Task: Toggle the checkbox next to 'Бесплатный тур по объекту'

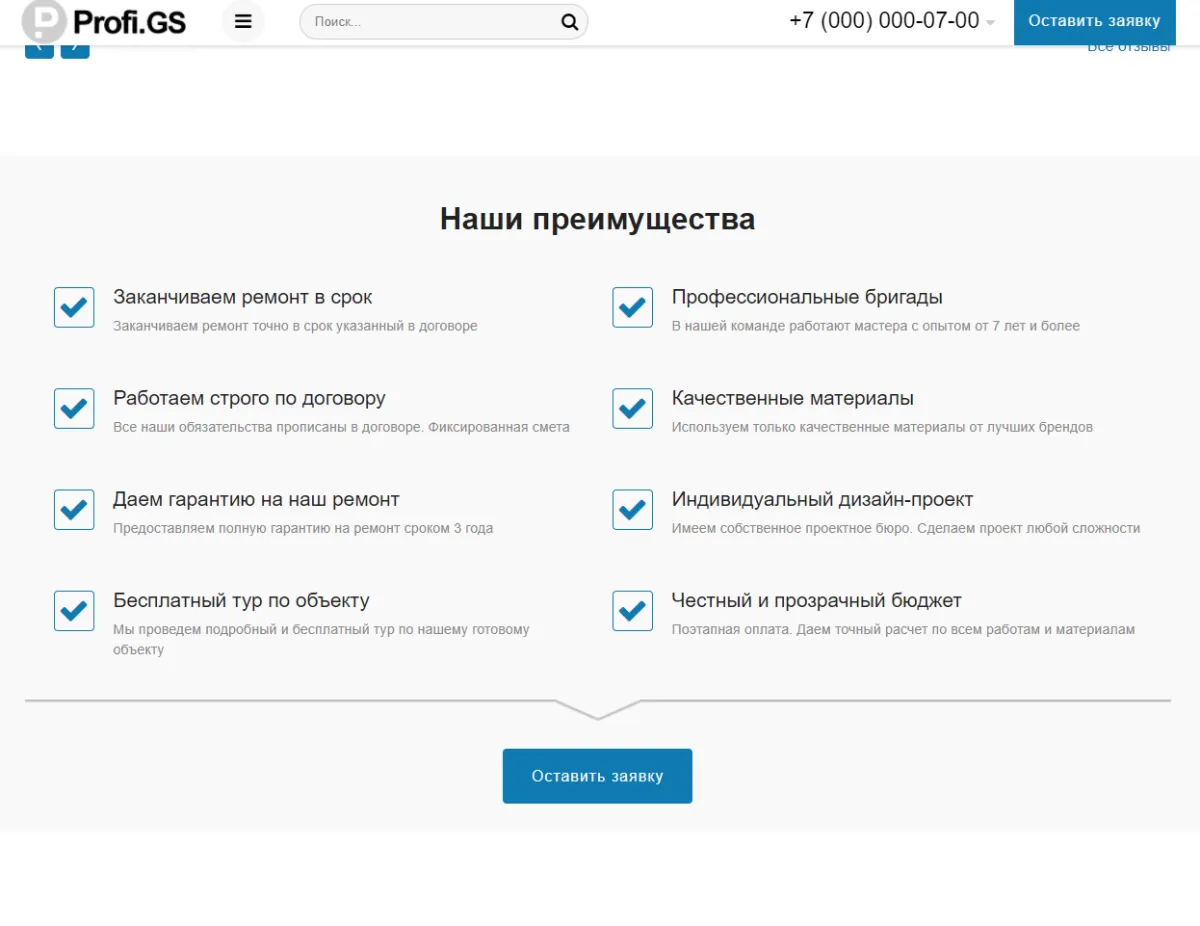Action: coord(73,610)
